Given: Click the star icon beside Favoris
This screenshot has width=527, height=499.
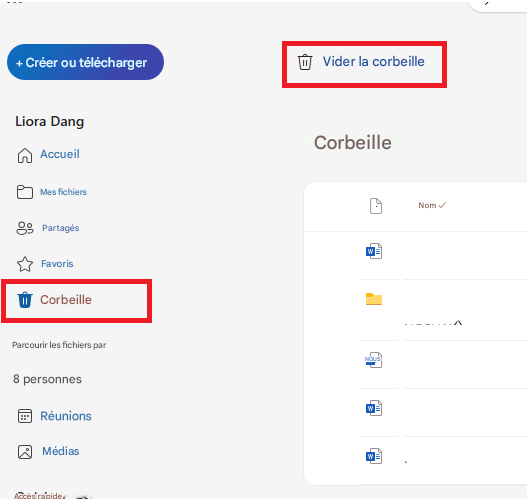Looking at the screenshot, I should (x=25, y=264).
